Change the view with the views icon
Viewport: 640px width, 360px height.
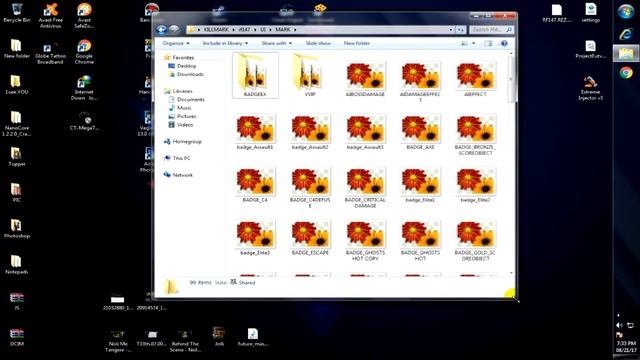(x=464, y=43)
